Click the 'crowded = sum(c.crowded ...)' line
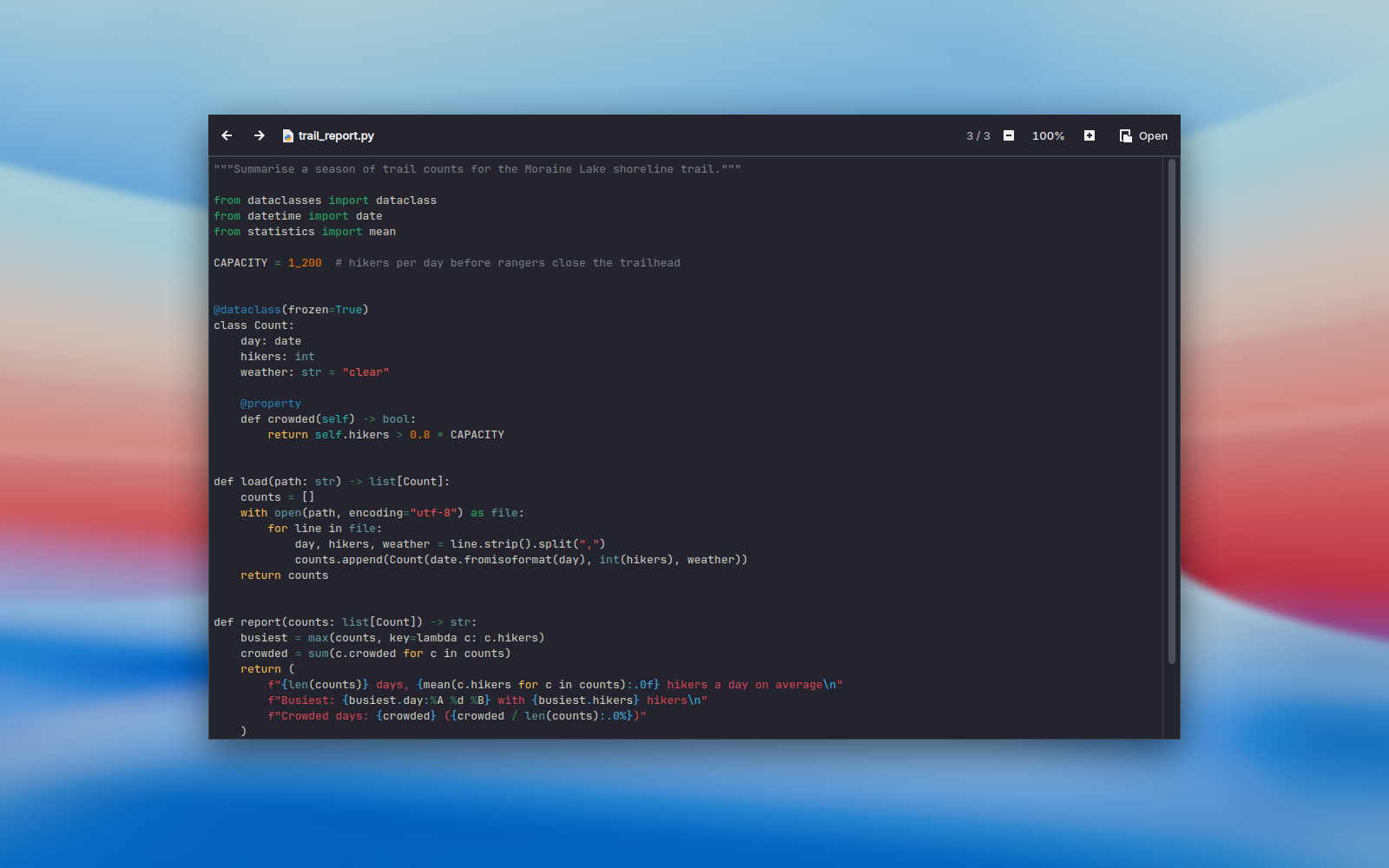1389x868 pixels. 376,654
